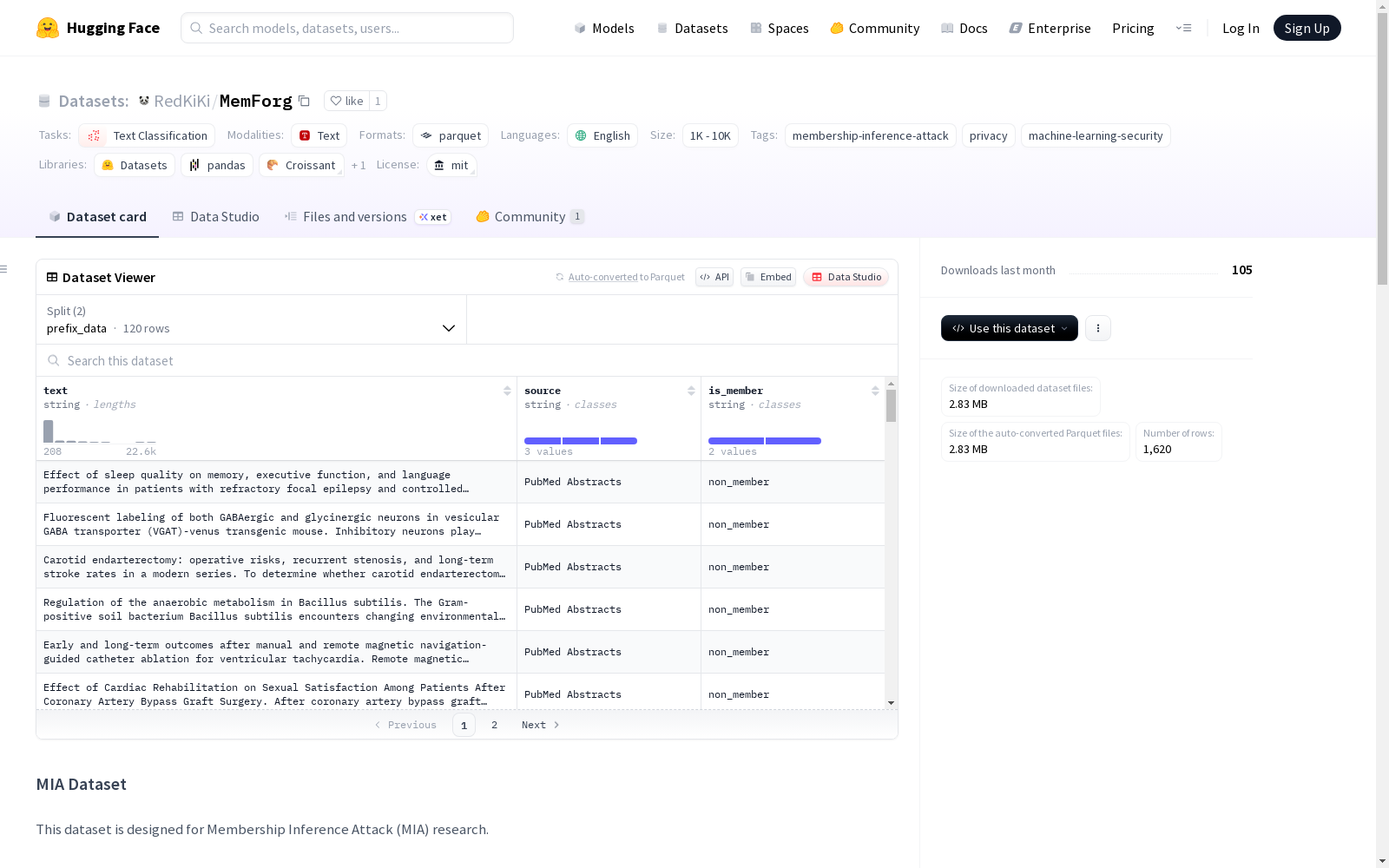Open Community in top navigation

(875, 28)
